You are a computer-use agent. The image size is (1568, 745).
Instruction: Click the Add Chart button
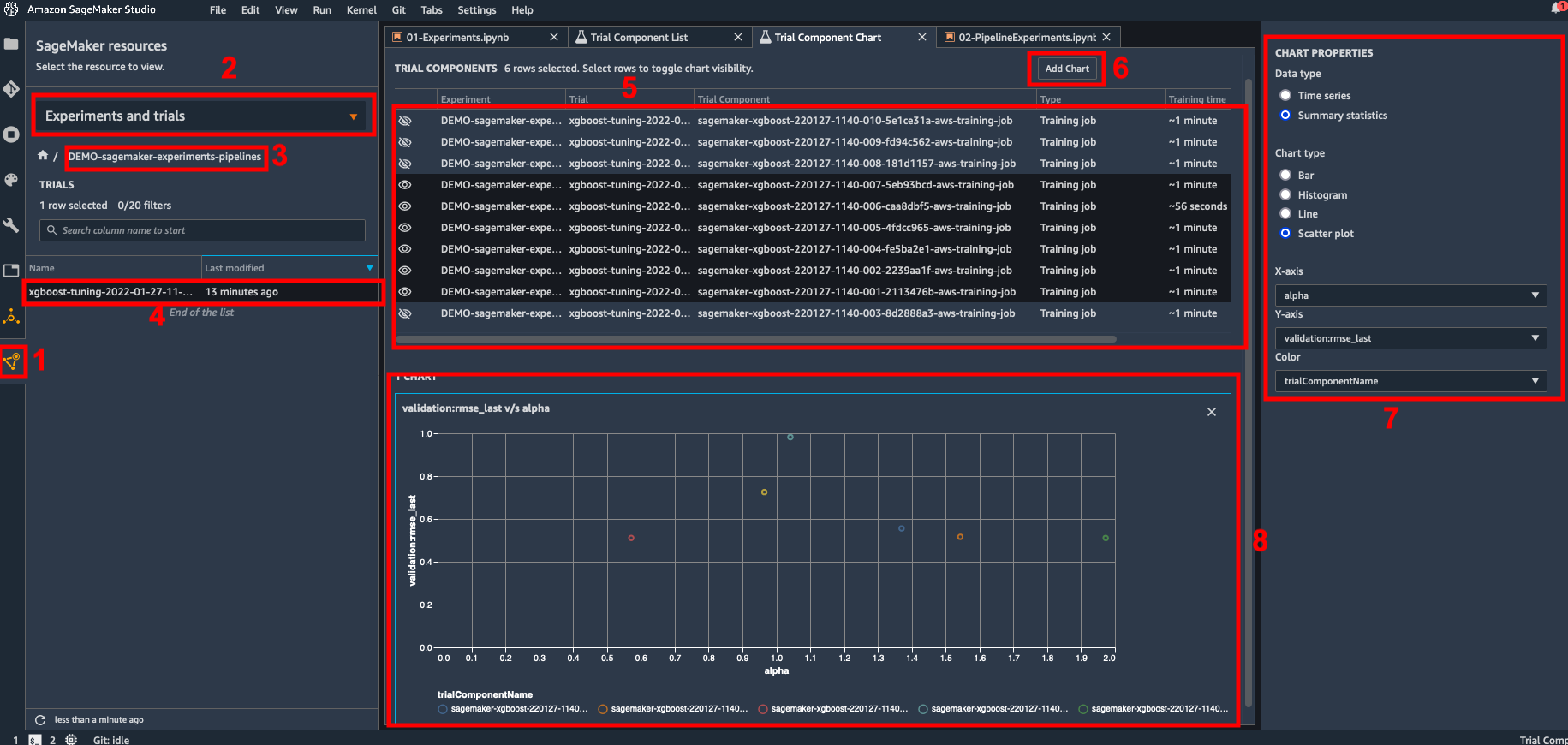click(x=1067, y=69)
